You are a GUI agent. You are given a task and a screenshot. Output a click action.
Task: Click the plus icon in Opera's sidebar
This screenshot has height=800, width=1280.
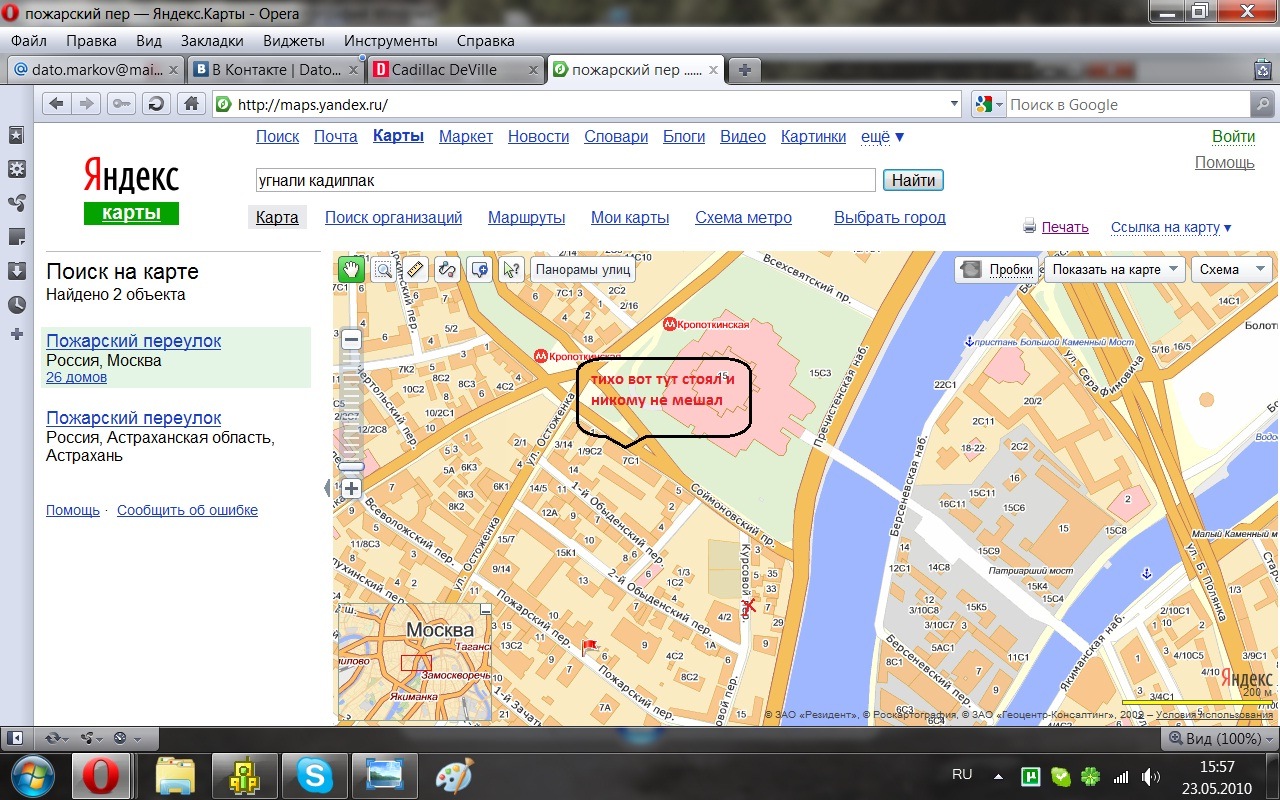coord(16,334)
